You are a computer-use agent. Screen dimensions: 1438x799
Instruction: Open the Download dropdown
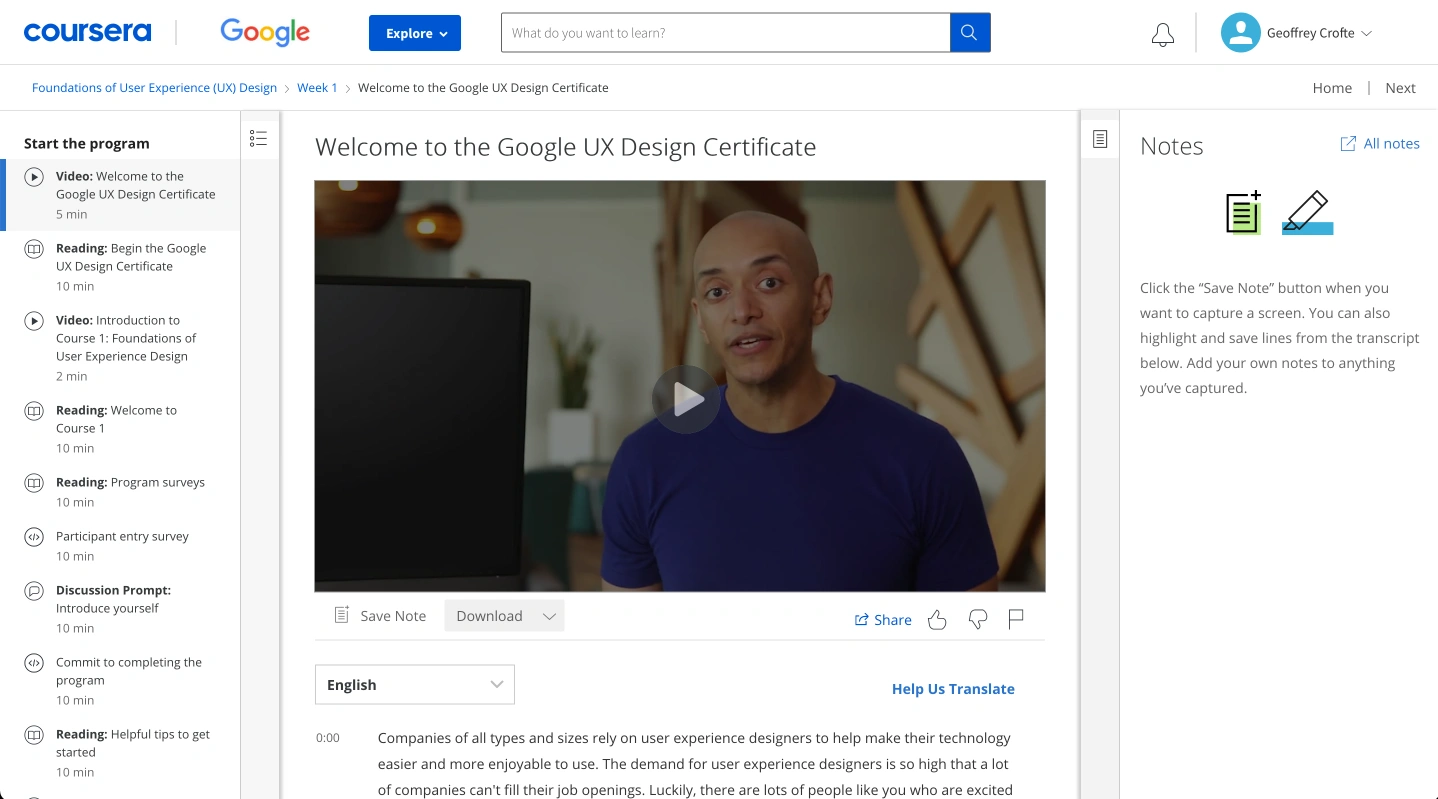tap(505, 616)
